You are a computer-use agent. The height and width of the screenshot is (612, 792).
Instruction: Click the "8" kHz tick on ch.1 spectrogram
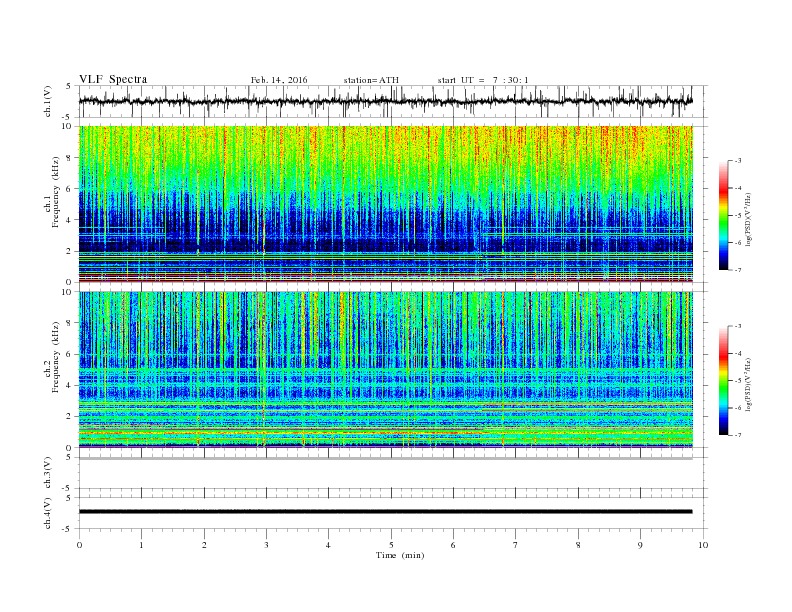(x=70, y=158)
